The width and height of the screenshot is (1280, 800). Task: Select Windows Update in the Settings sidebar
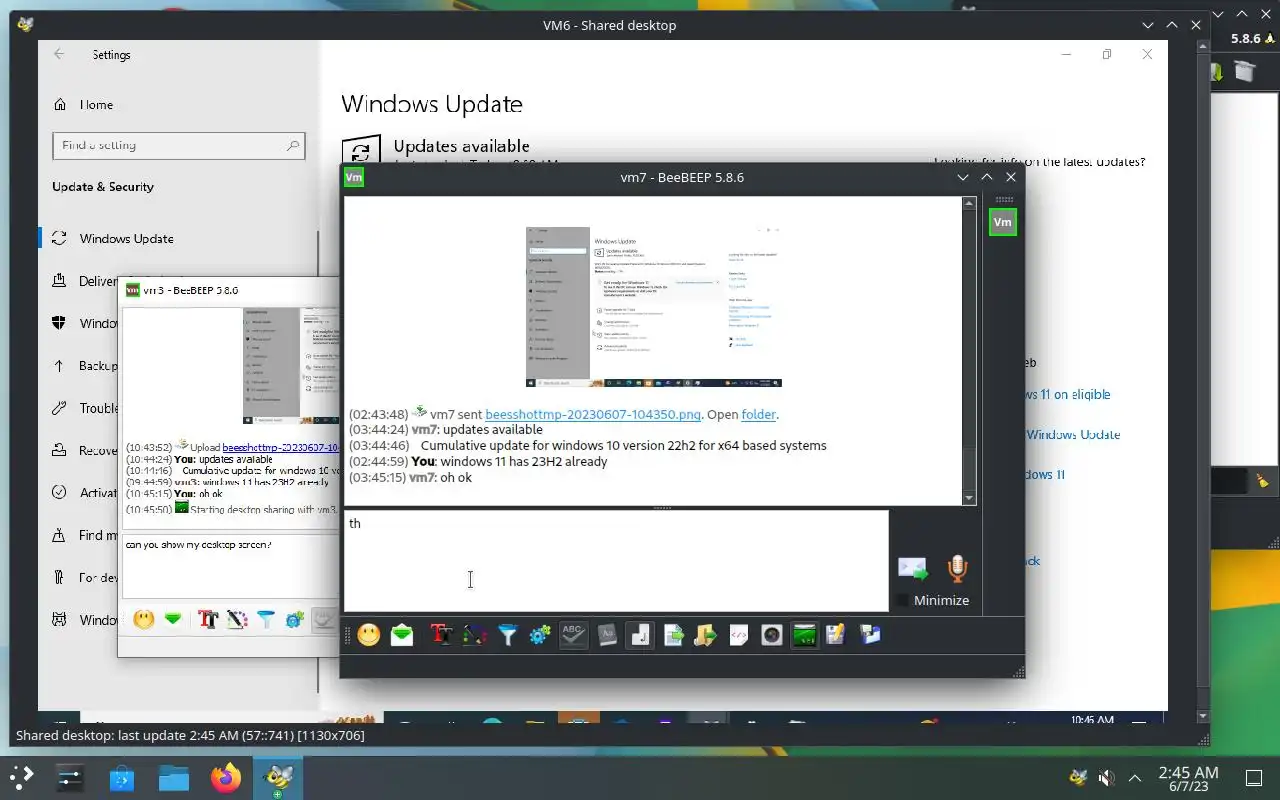click(x=126, y=238)
